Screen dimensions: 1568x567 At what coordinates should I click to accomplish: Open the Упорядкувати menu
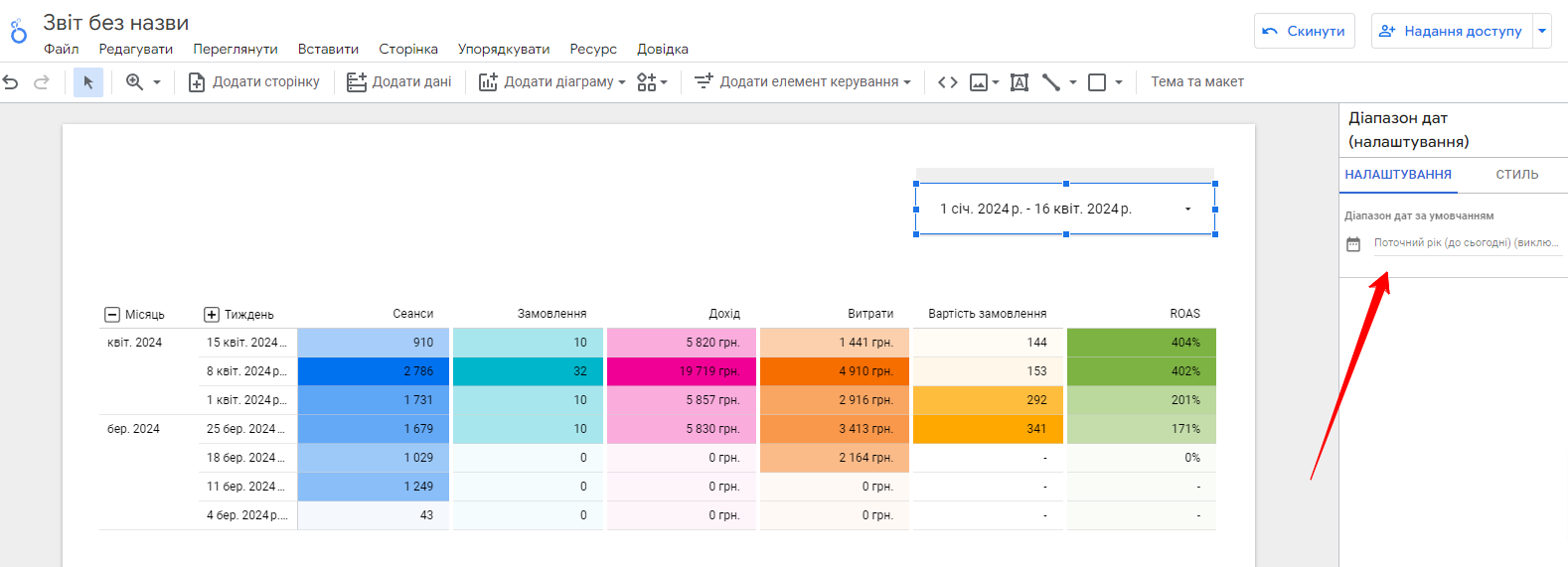pyautogui.click(x=503, y=49)
